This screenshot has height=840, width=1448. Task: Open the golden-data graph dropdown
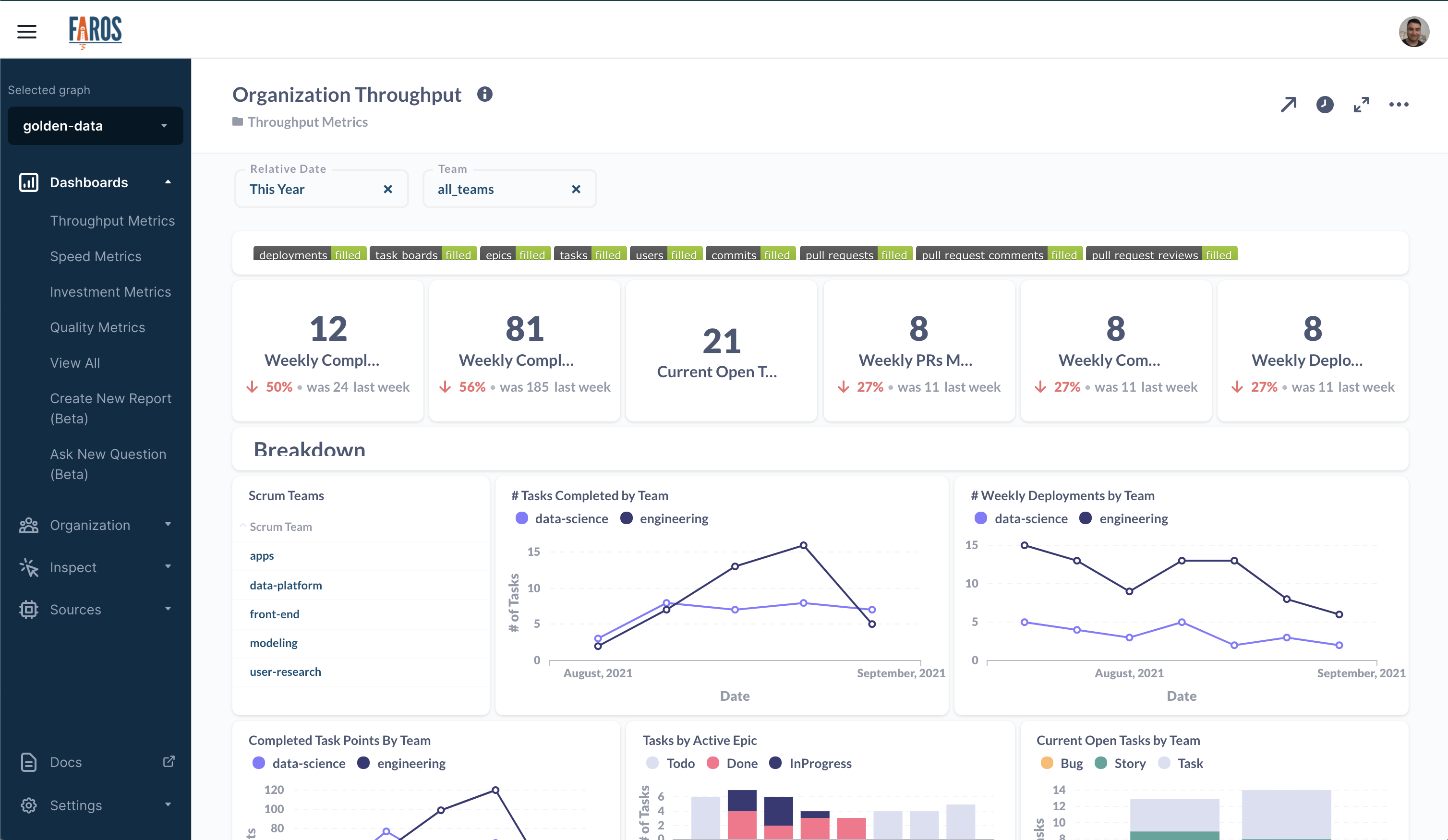pyautogui.click(x=96, y=126)
